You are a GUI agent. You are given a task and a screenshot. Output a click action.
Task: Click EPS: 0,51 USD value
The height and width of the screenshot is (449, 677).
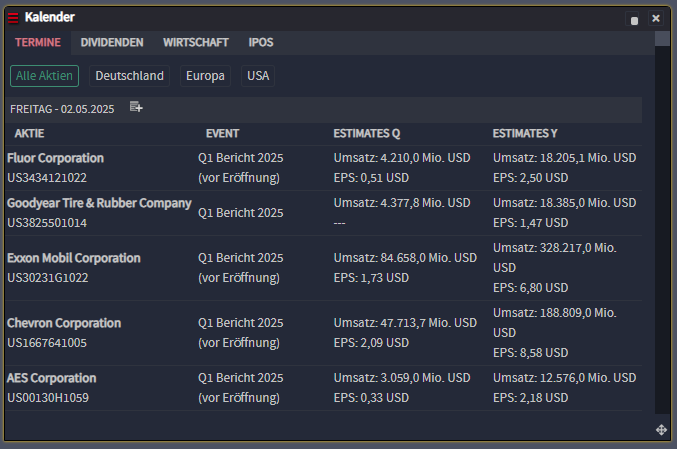371,178
